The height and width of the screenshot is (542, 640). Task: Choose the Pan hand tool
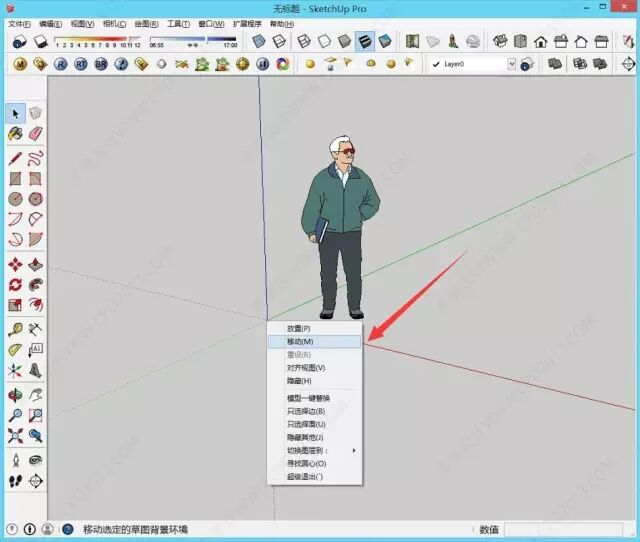pos(36,395)
